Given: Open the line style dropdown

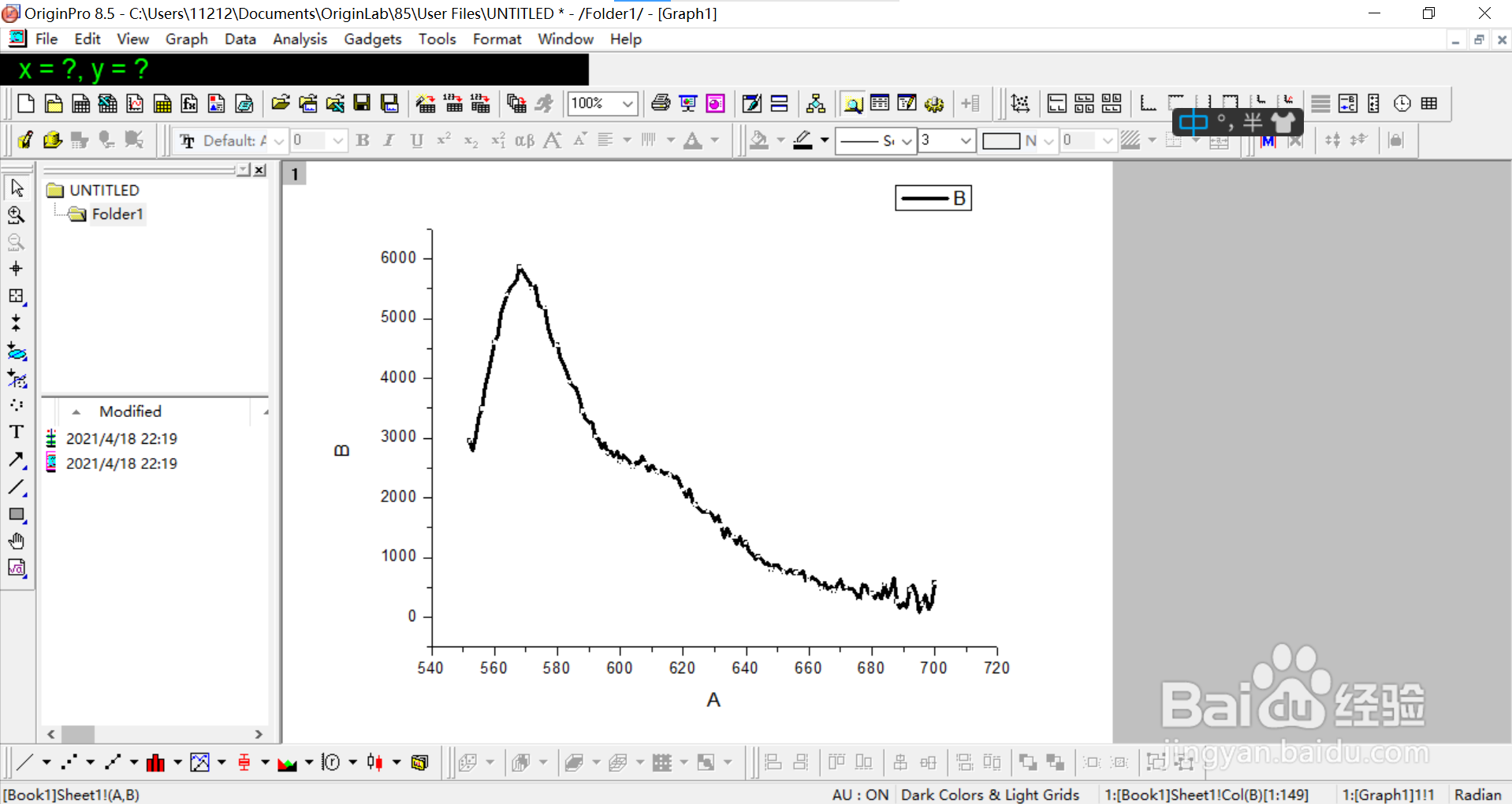Looking at the screenshot, I should click(x=907, y=140).
